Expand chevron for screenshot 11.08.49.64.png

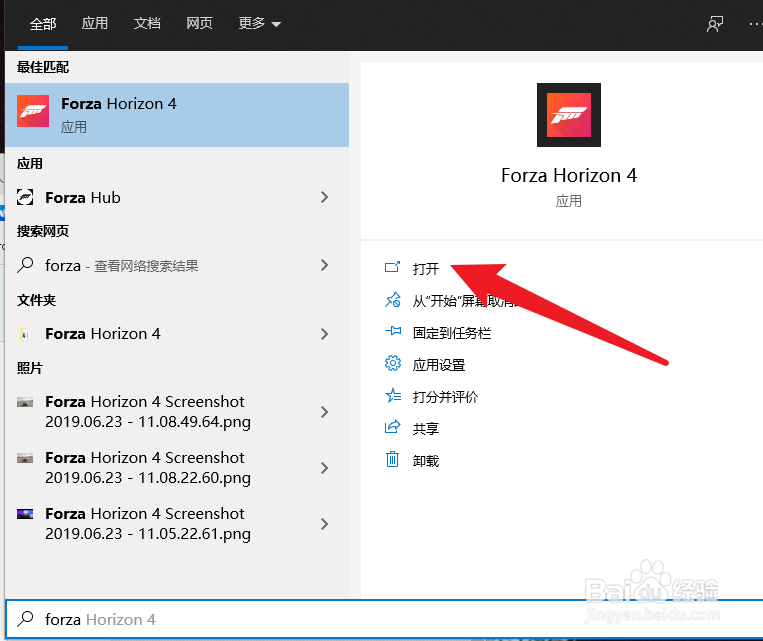coord(325,412)
